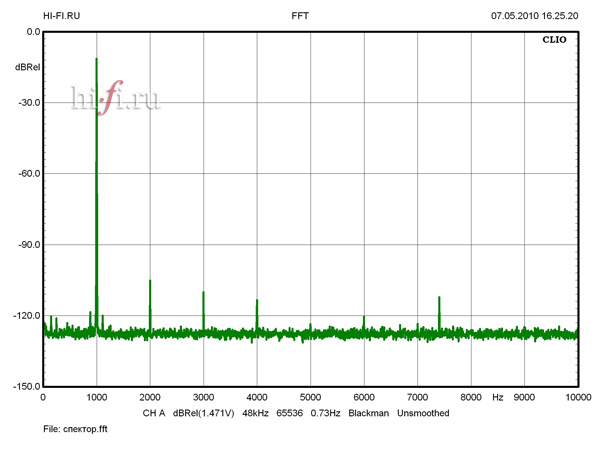
Task: Click the -60.0 y-axis tick label
Action: coord(26,173)
